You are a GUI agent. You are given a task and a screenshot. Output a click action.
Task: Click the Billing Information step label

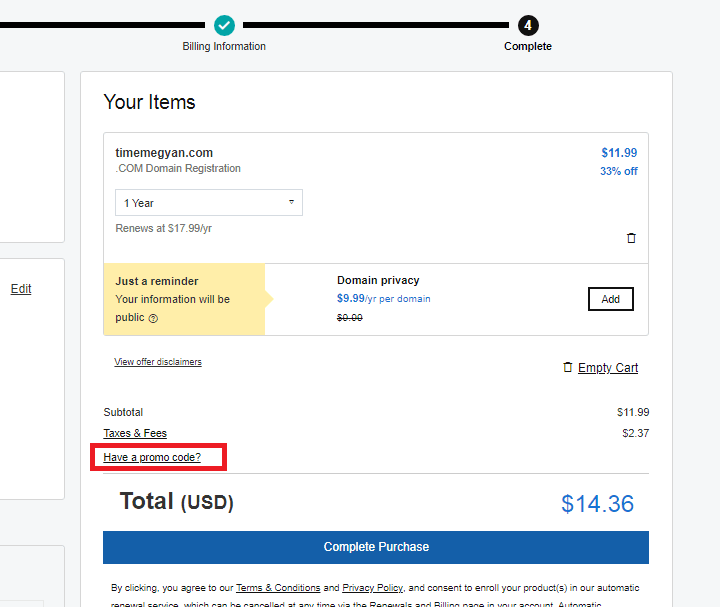pos(224,46)
